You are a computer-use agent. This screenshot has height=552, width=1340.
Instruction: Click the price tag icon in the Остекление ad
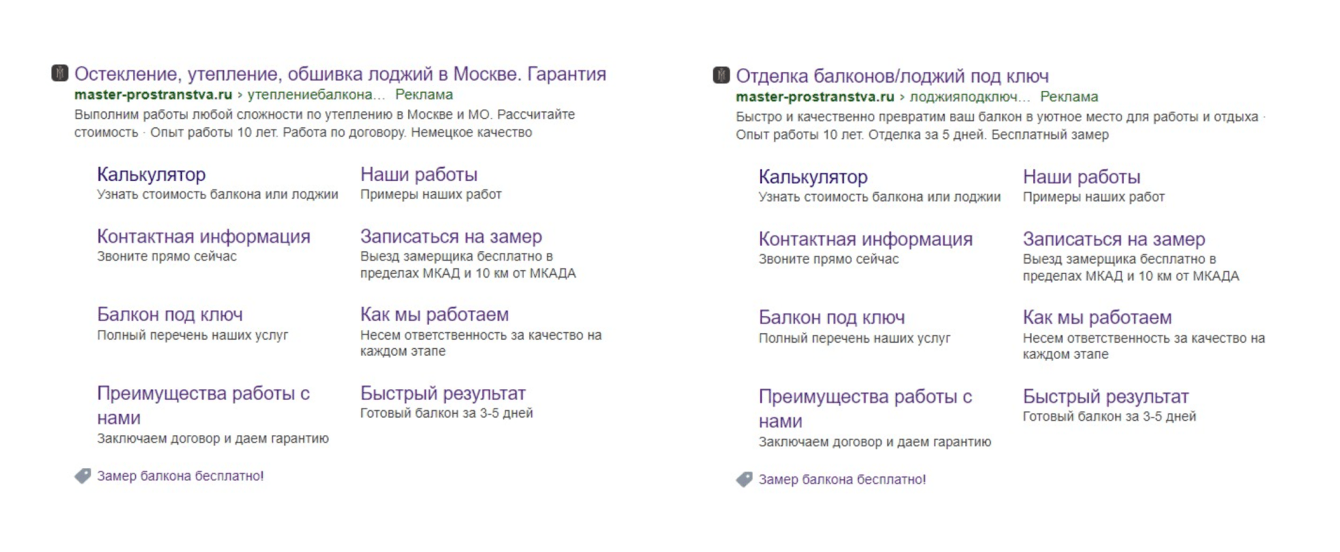coord(83,476)
